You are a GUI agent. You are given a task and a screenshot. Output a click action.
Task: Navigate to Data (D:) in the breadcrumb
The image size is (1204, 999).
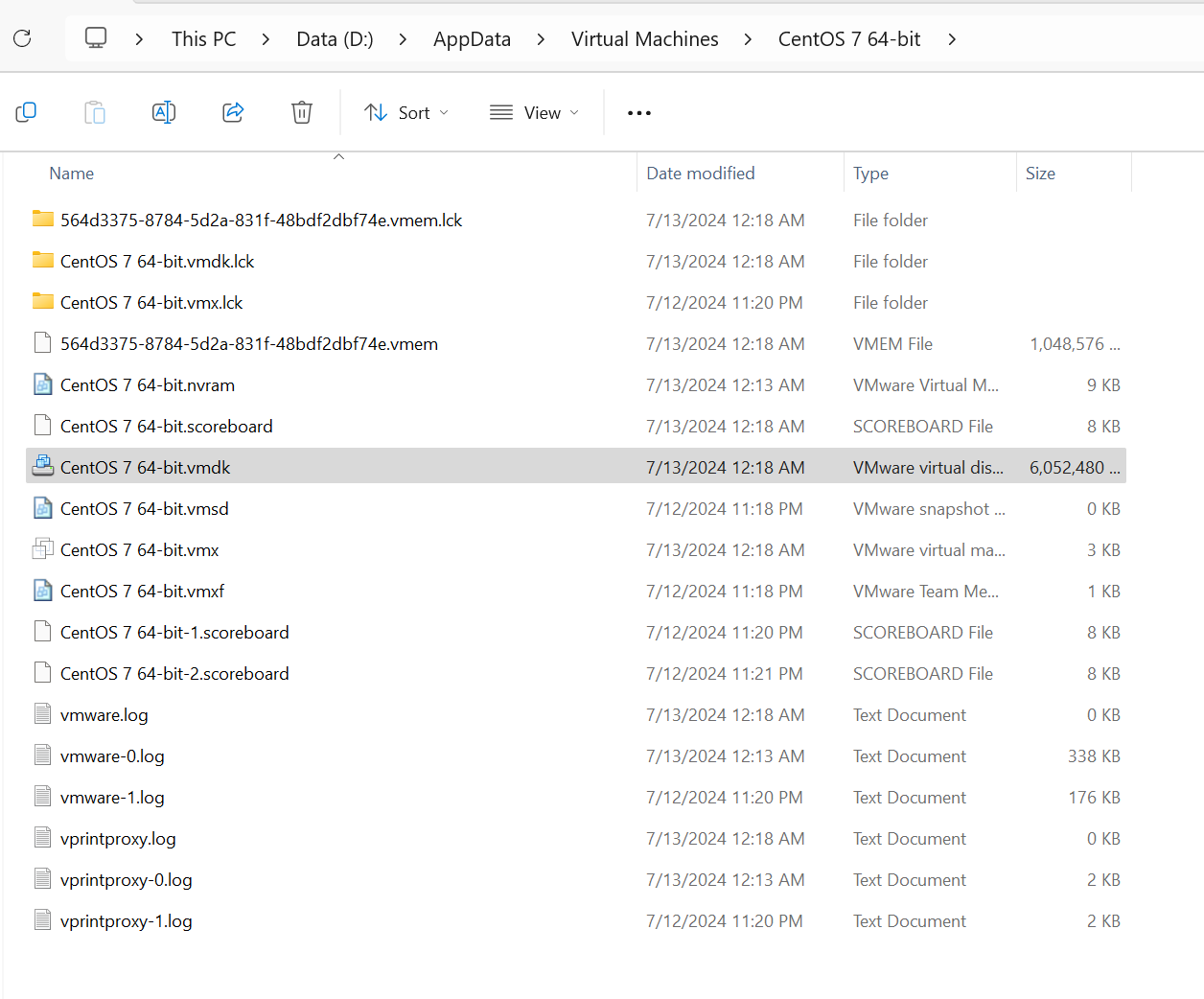coord(335,39)
